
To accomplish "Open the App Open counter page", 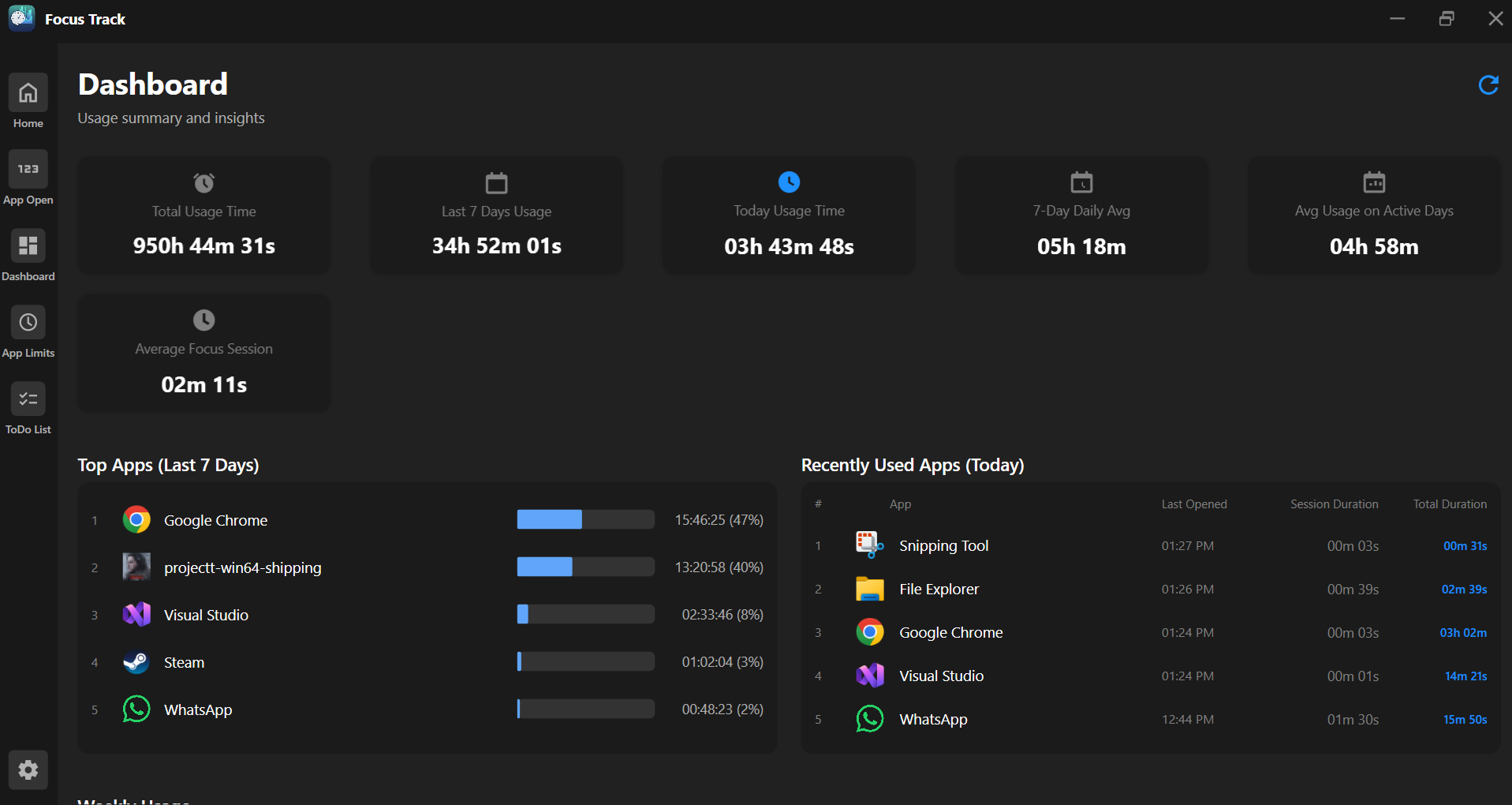I will coord(28,170).
